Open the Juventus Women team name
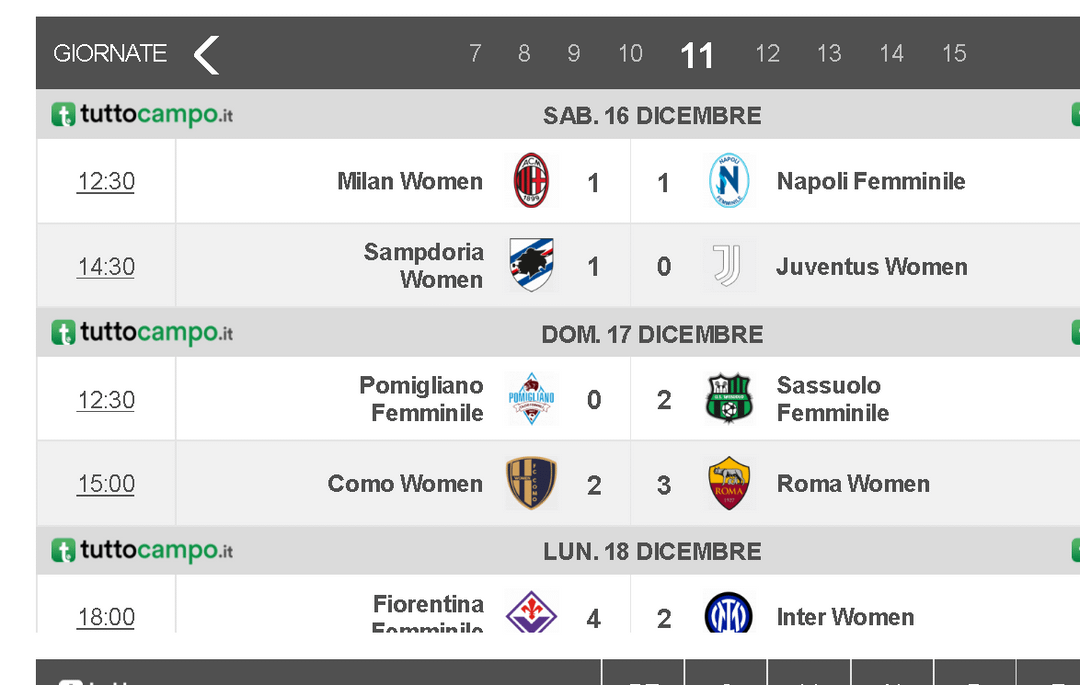Image resolution: width=1080 pixels, height=685 pixels. (x=871, y=267)
